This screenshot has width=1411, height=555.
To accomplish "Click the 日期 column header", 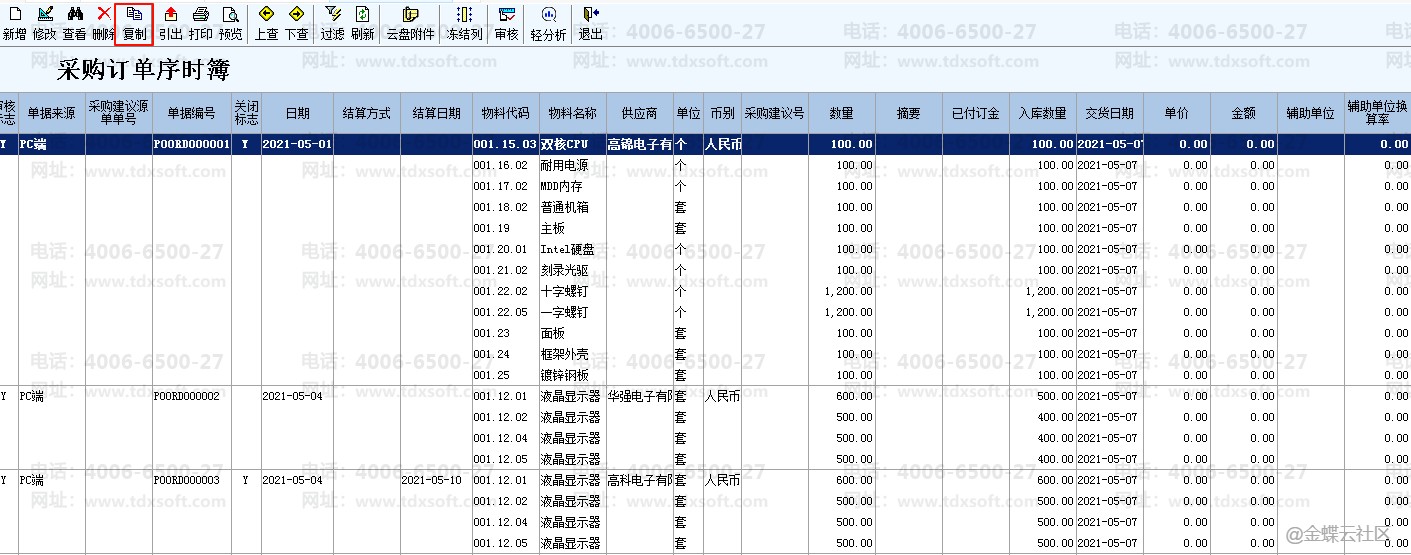I will [297, 113].
